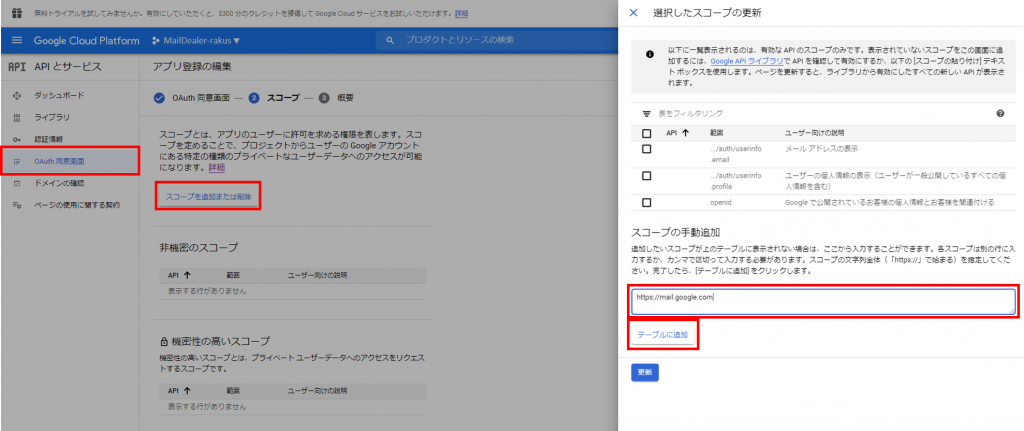Focus the プロダクトとリソースの検索 search box

click(x=496, y=40)
